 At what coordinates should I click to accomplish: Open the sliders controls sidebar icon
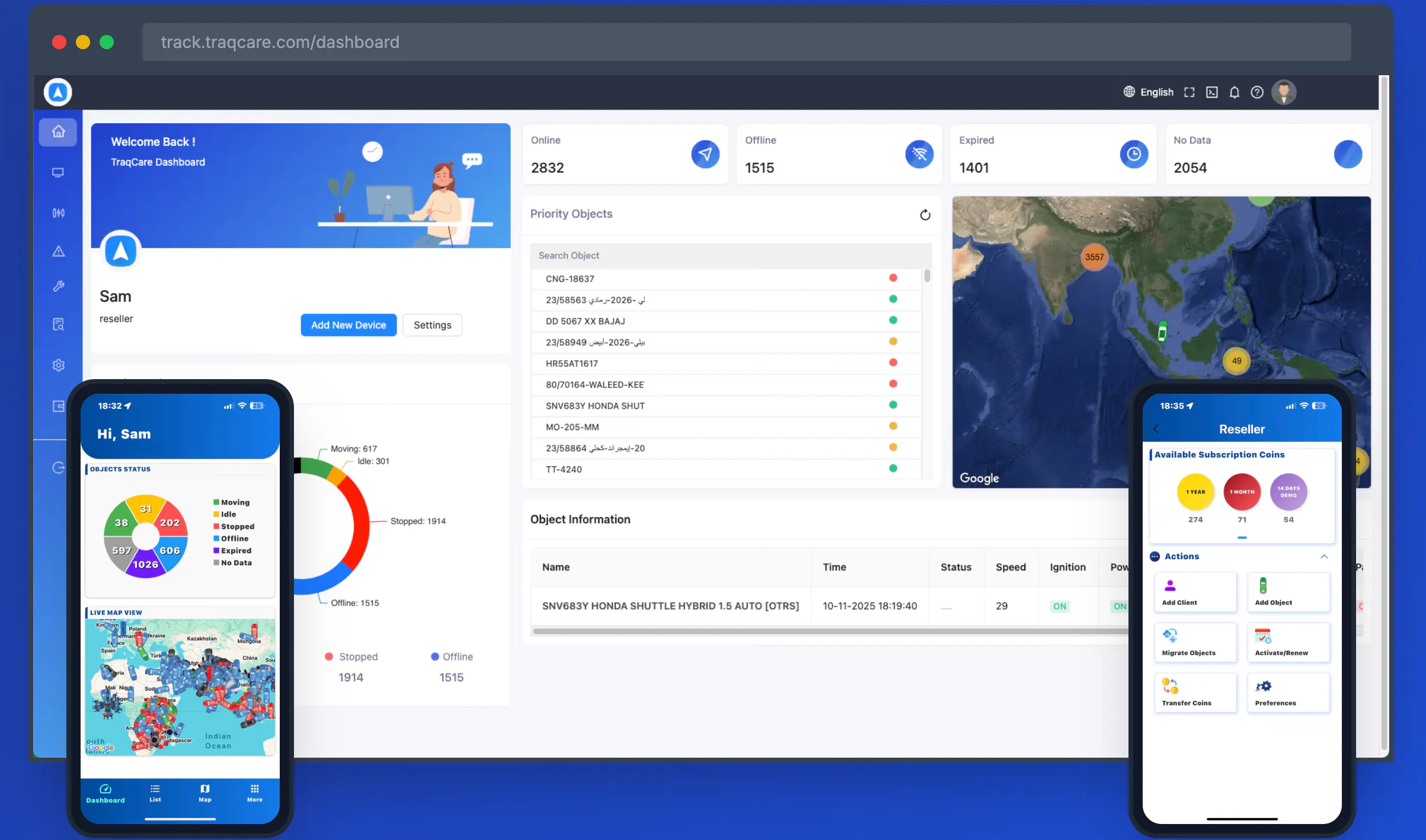click(x=58, y=213)
